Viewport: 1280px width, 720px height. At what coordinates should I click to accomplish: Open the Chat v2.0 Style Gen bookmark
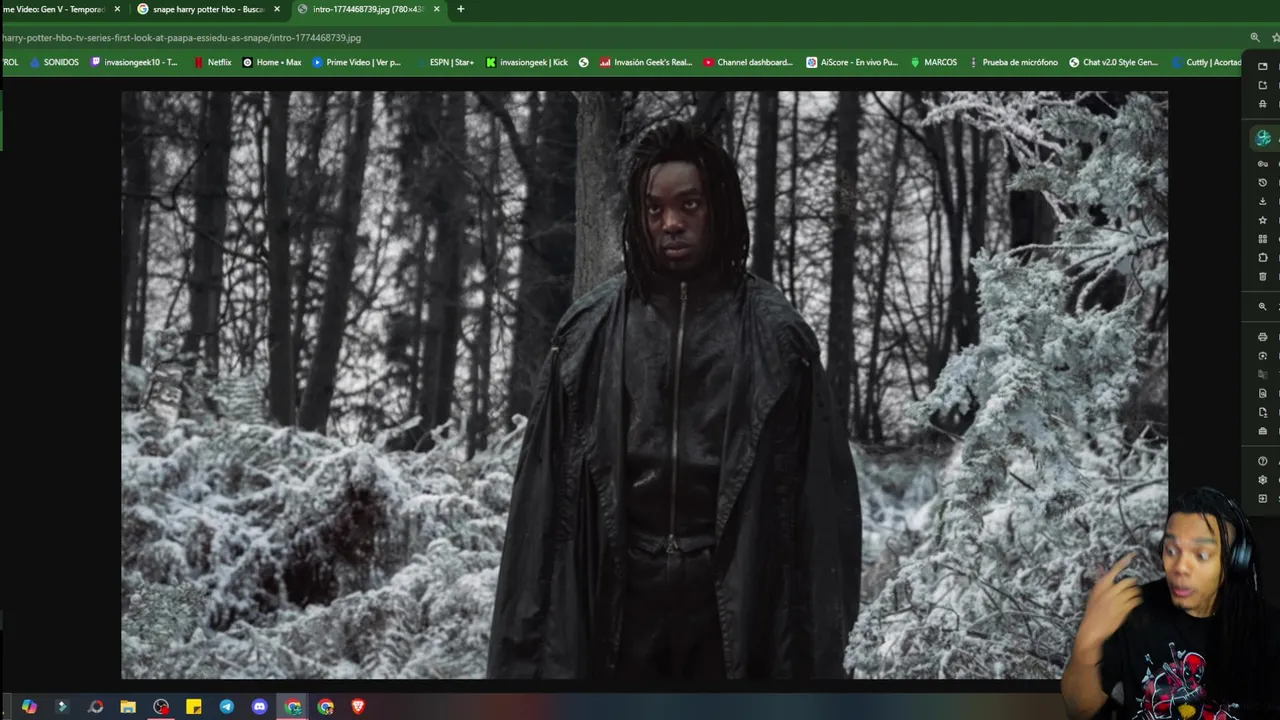(1113, 62)
